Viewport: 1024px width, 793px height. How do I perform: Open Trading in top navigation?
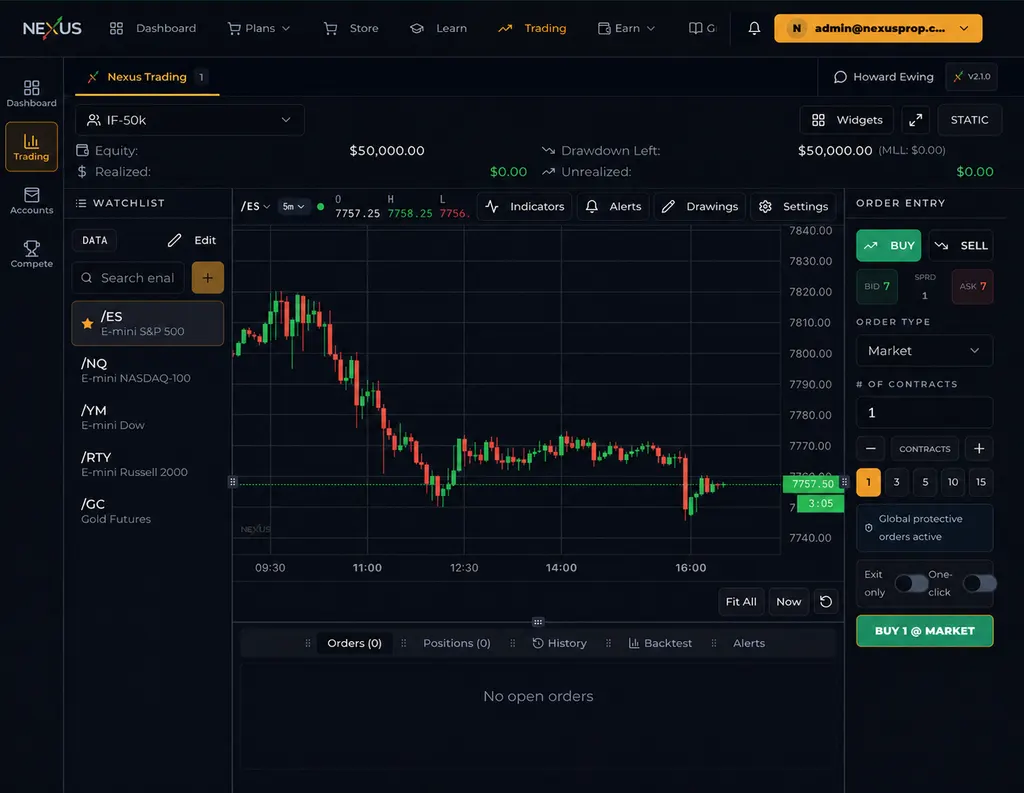point(532,28)
